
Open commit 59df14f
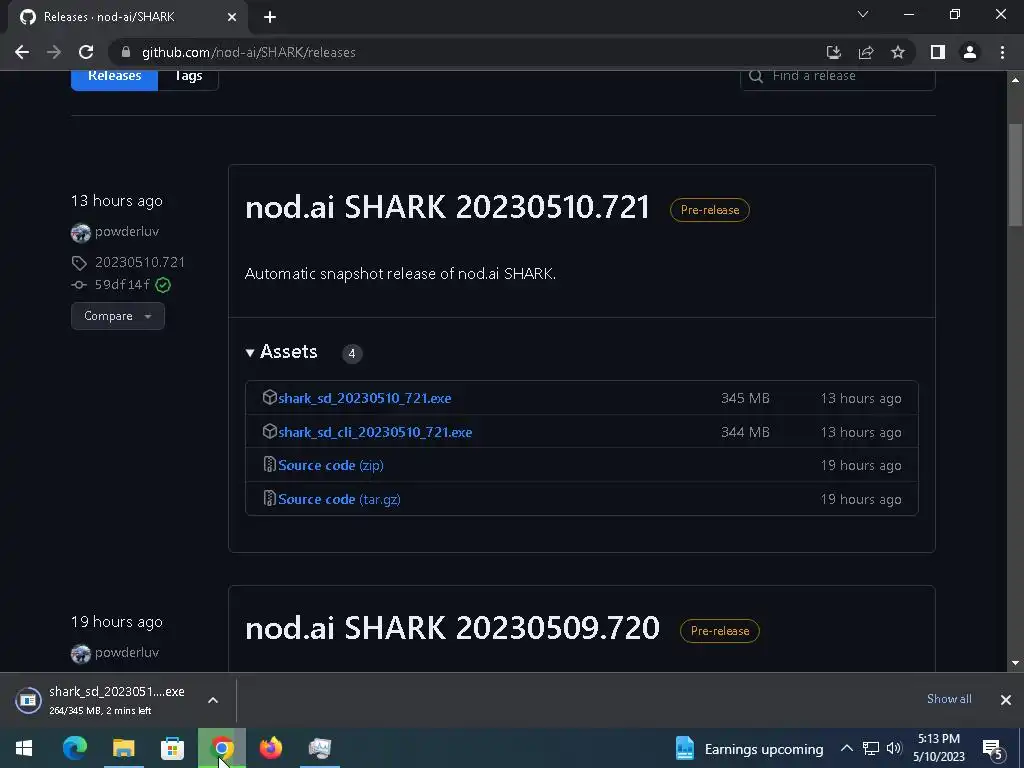pos(122,285)
